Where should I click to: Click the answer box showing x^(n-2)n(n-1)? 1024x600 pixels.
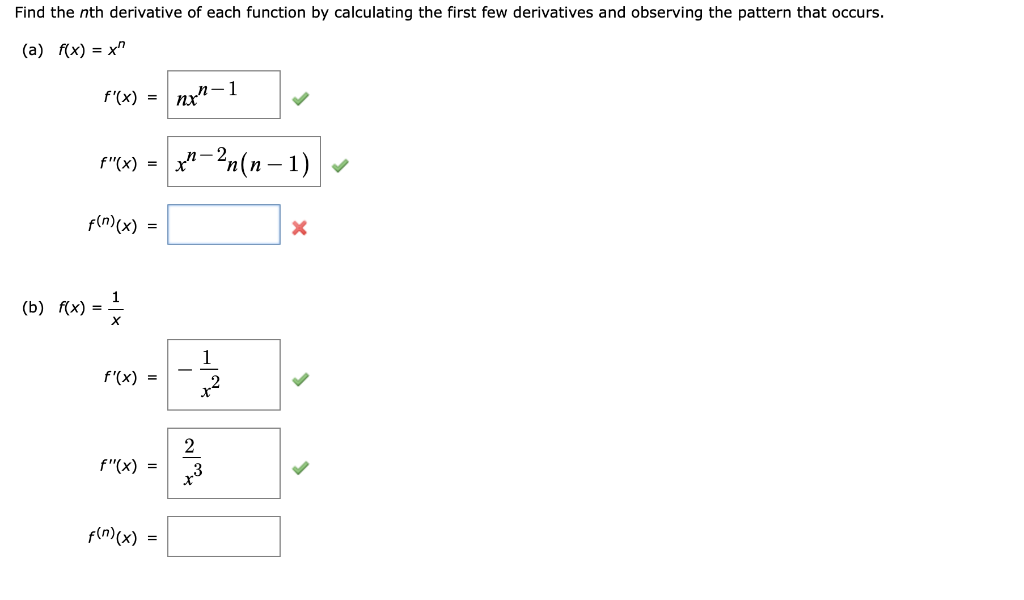pos(244,161)
